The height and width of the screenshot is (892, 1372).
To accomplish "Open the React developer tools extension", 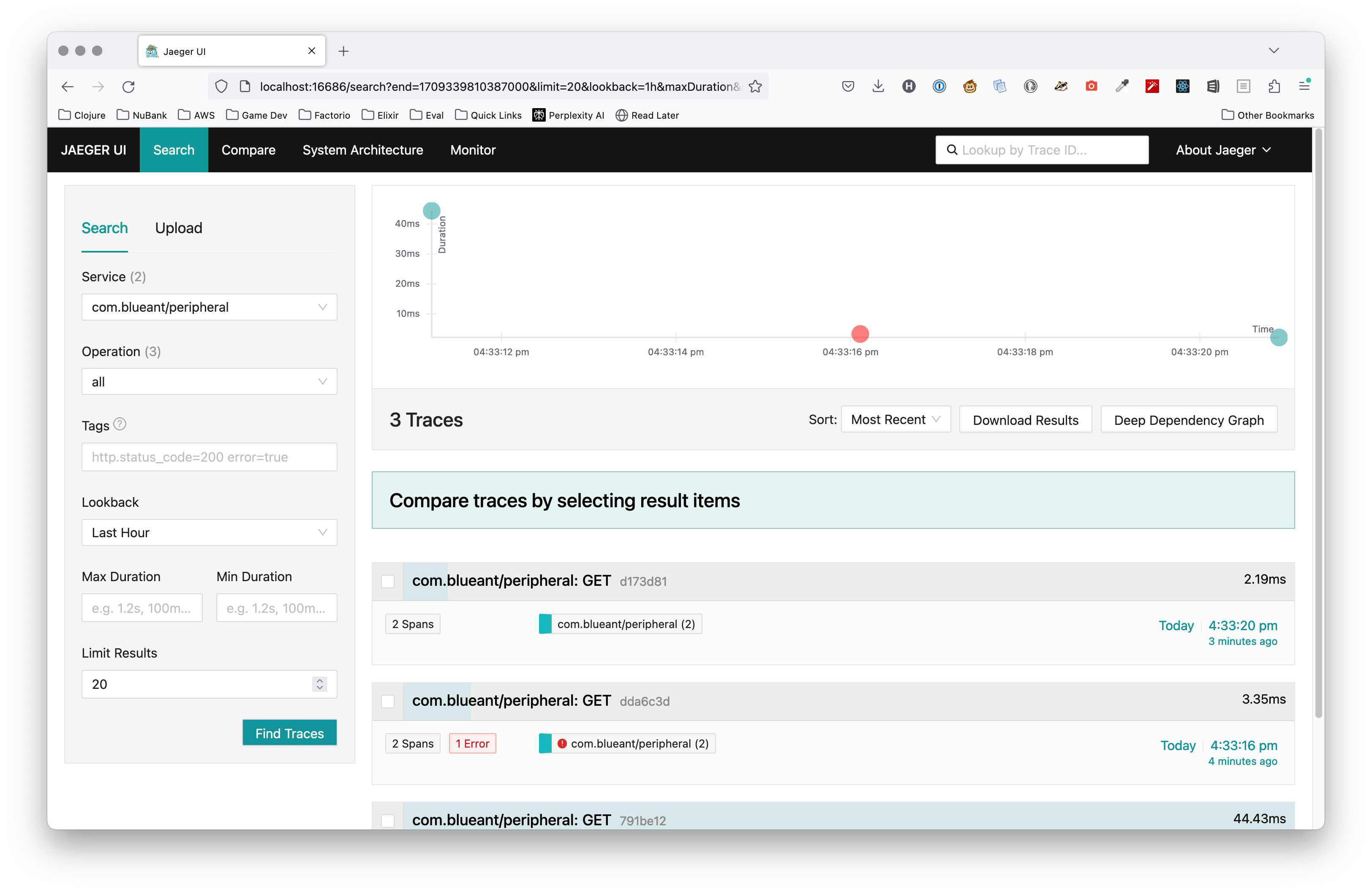I will (1182, 87).
